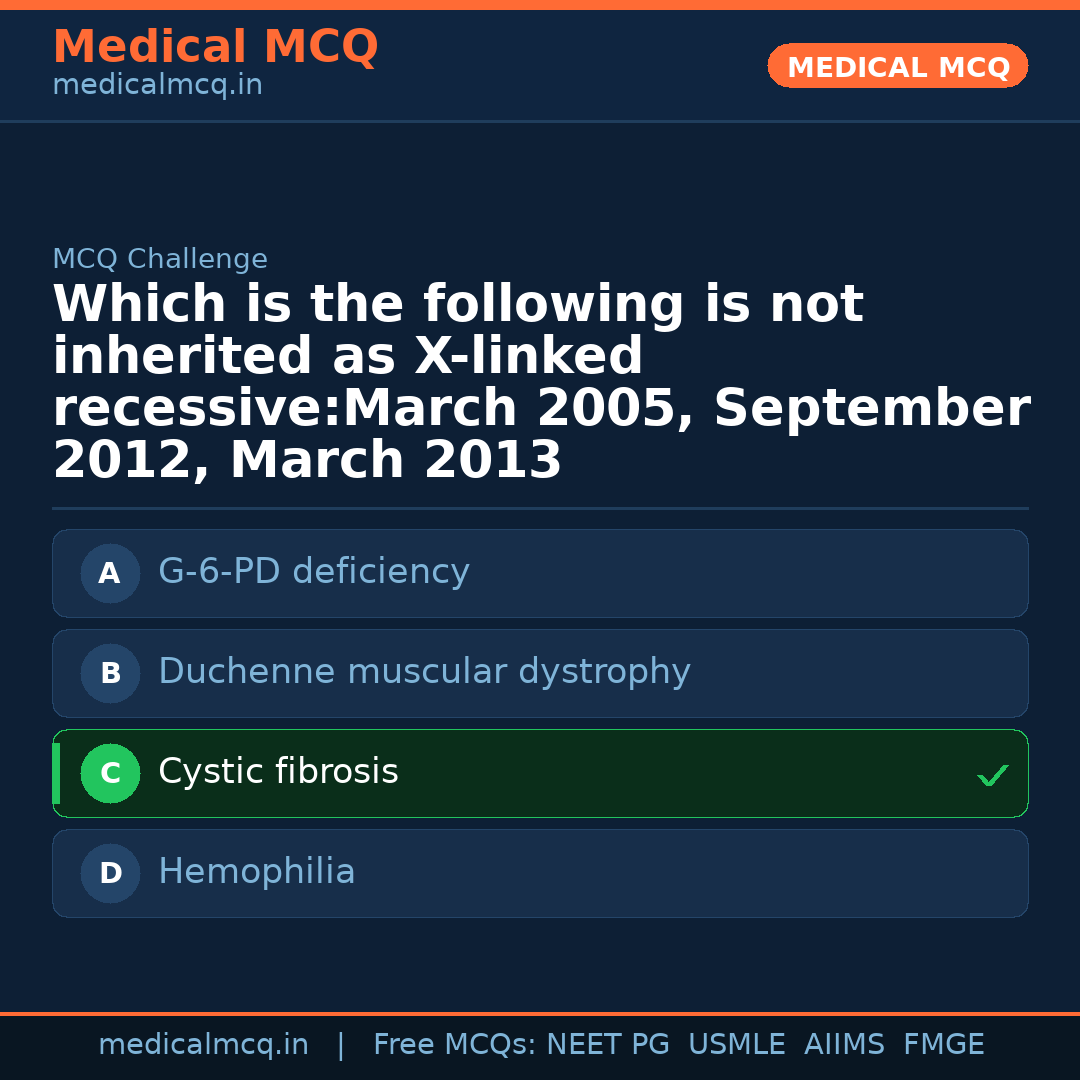Select the Hemophilia answer option
The width and height of the screenshot is (1080, 1080).
tap(540, 872)
